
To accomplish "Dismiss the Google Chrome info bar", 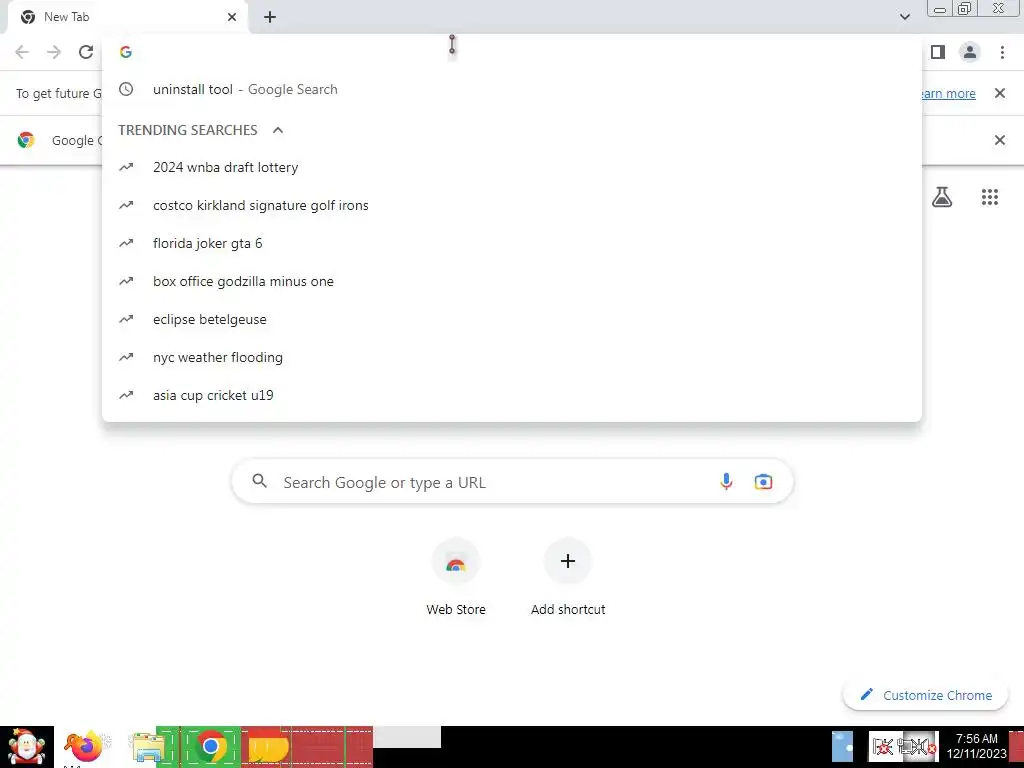I will click(999, 140).
